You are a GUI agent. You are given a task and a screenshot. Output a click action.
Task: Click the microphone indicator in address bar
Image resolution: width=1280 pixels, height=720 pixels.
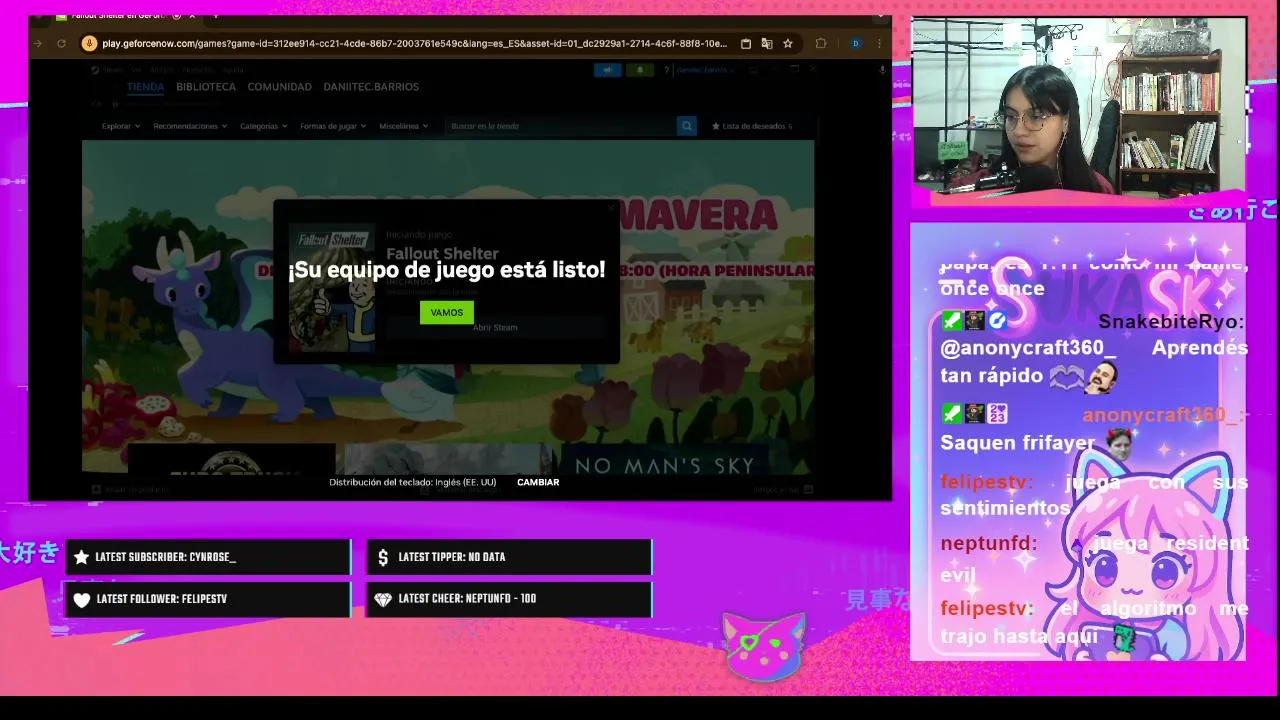tap(89, 43)
